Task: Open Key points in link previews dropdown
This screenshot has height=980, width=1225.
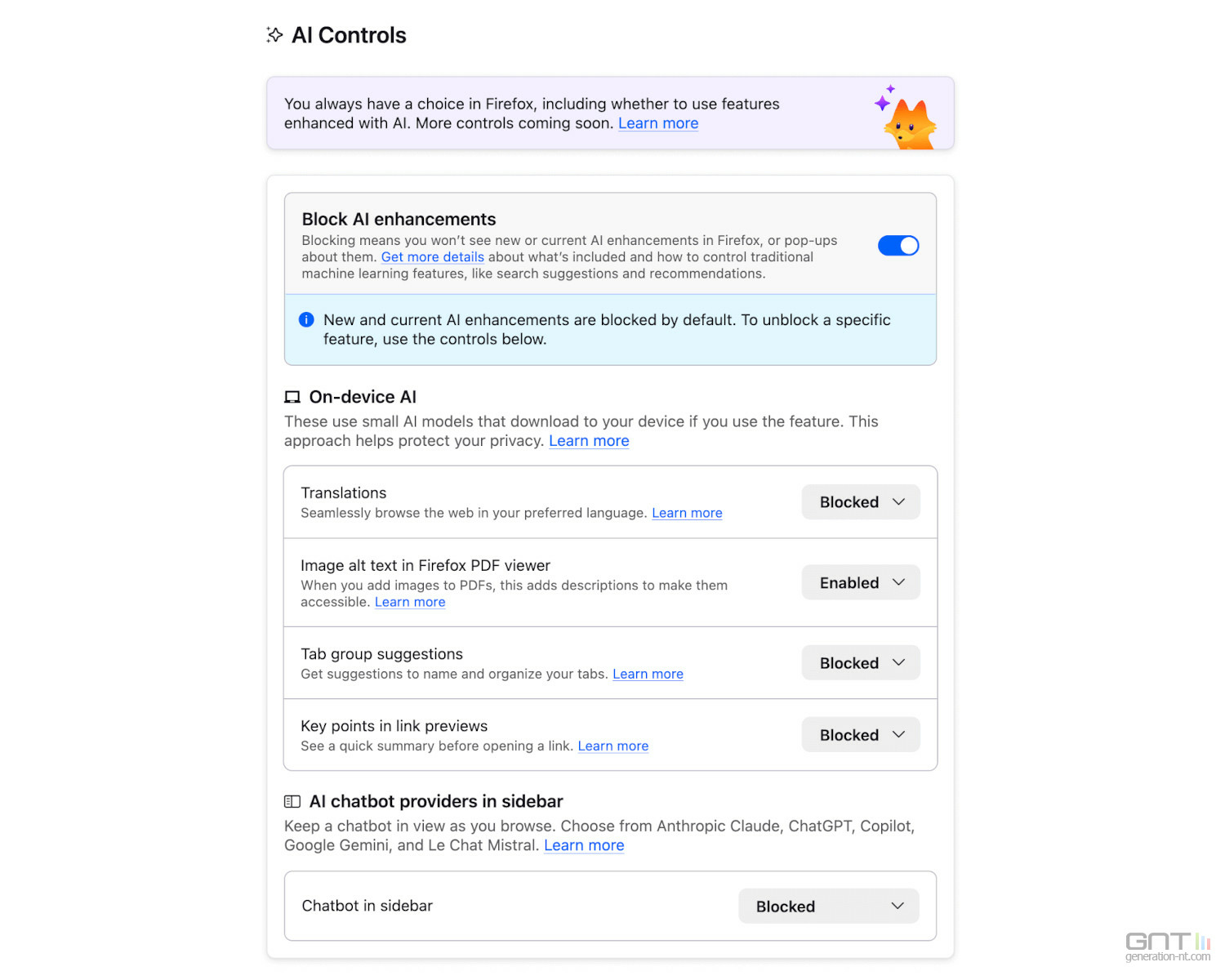Action: tap(861, 735)
